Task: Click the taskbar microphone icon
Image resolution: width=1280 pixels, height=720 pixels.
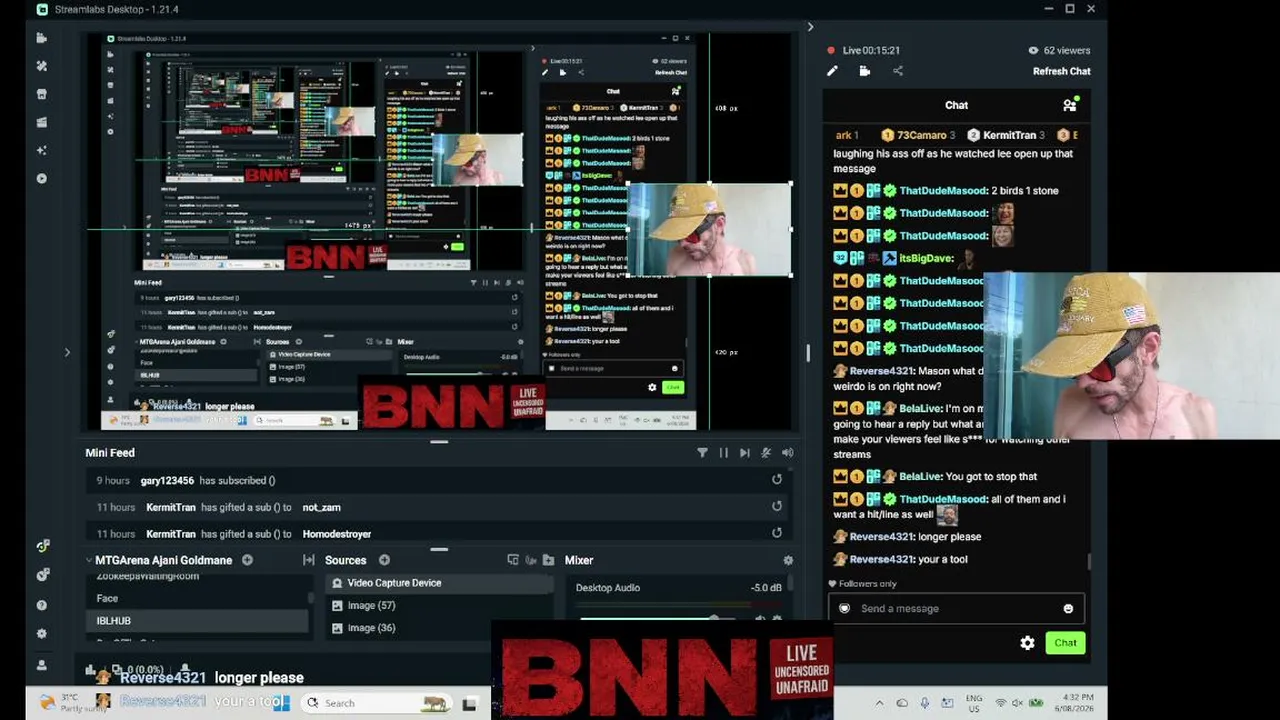Action: 925,703
